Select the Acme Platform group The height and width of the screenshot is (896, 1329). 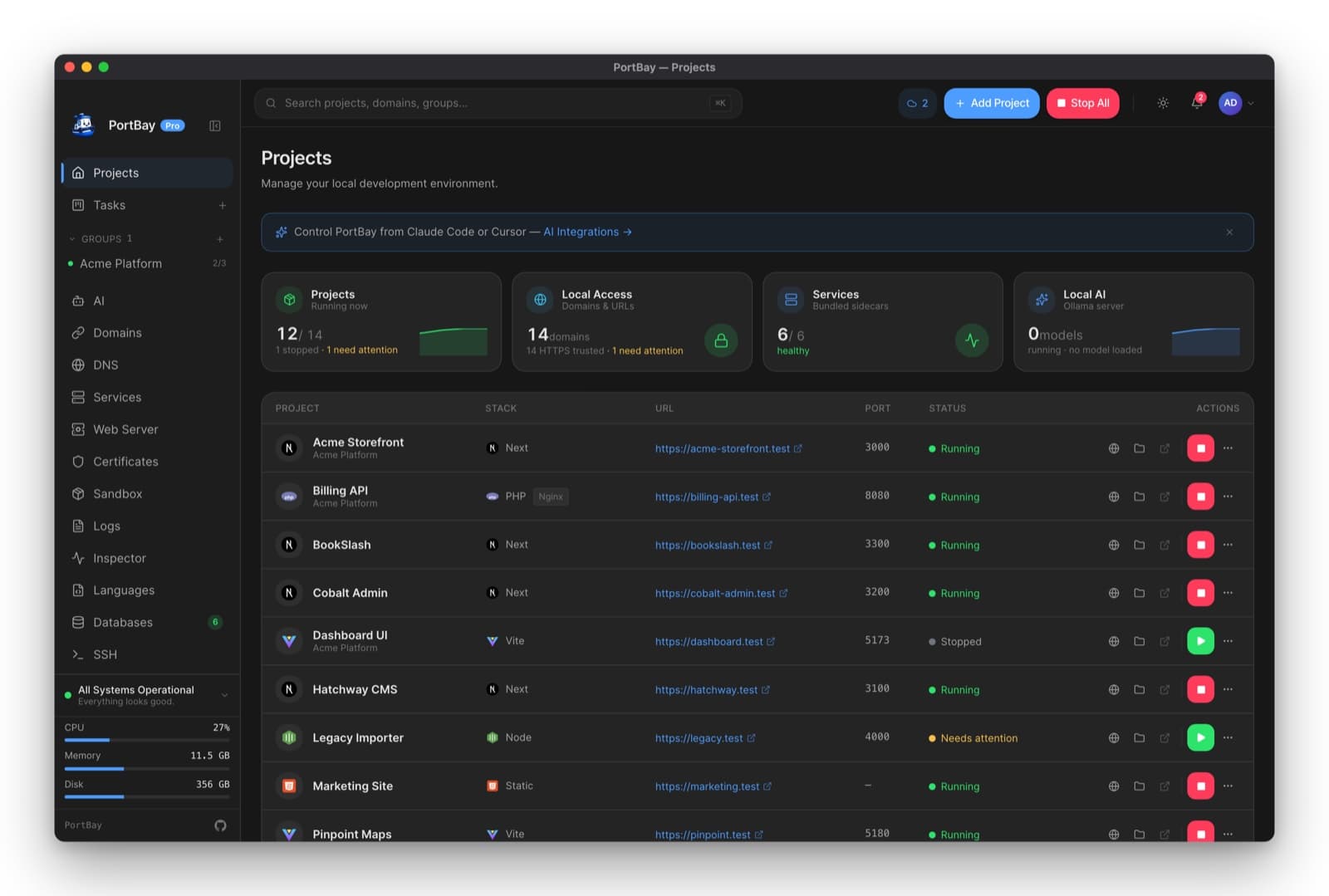click(147, 263)
